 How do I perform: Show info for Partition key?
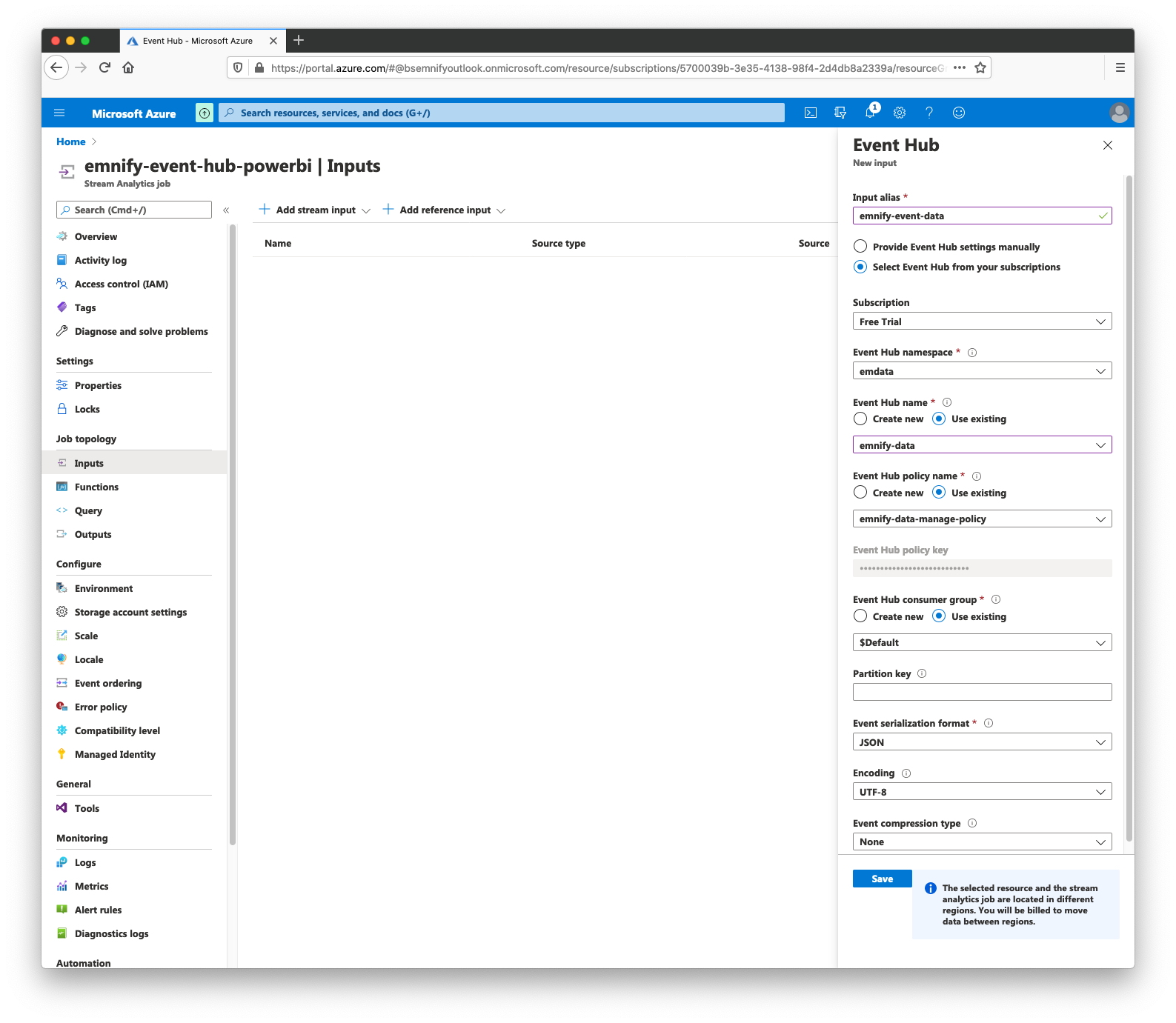coord(922,674)
